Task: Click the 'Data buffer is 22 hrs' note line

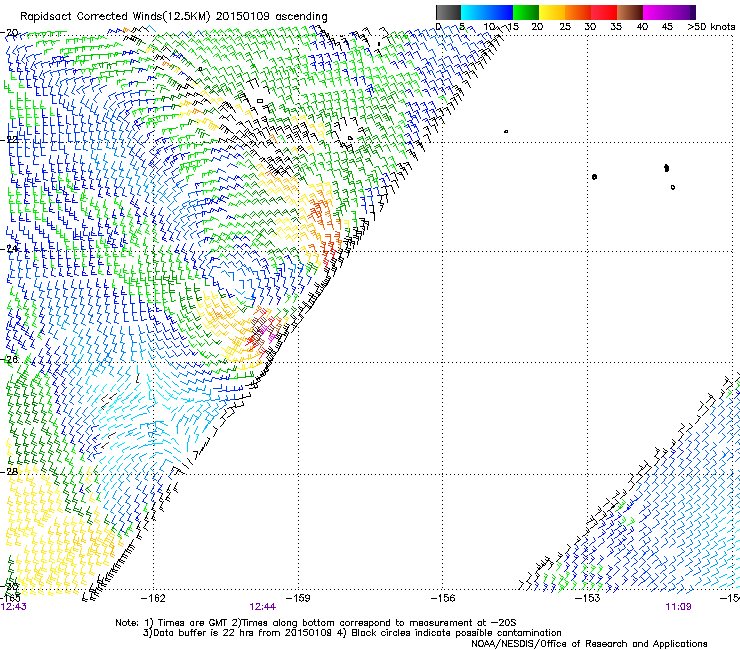Action: coord(352,633)
